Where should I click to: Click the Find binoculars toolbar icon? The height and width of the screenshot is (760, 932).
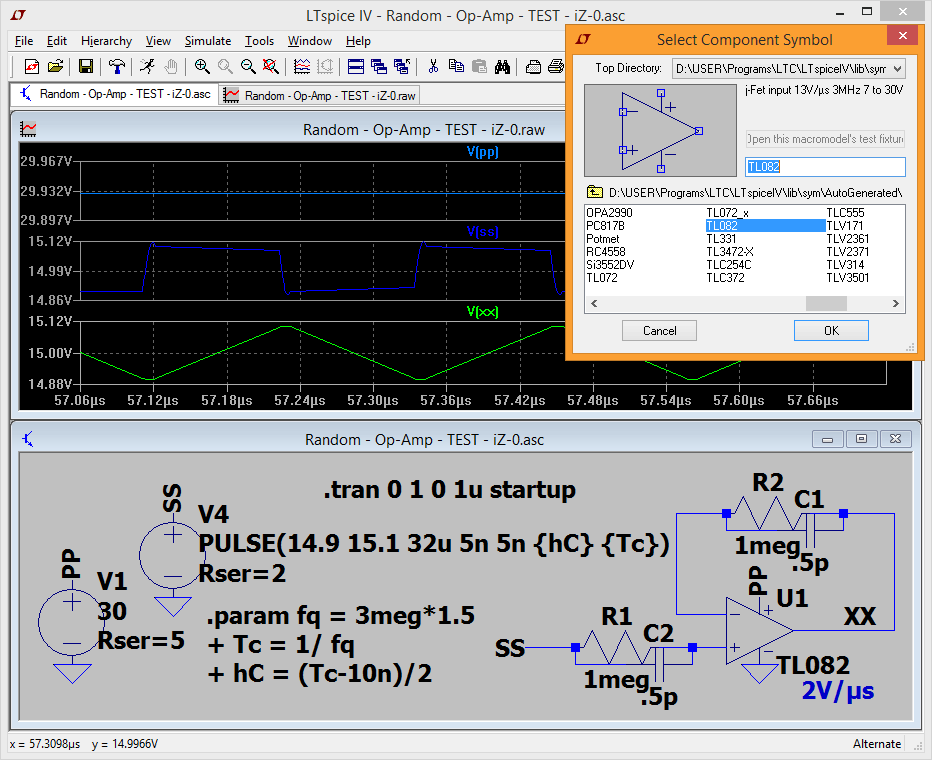[x=503, y=67]
